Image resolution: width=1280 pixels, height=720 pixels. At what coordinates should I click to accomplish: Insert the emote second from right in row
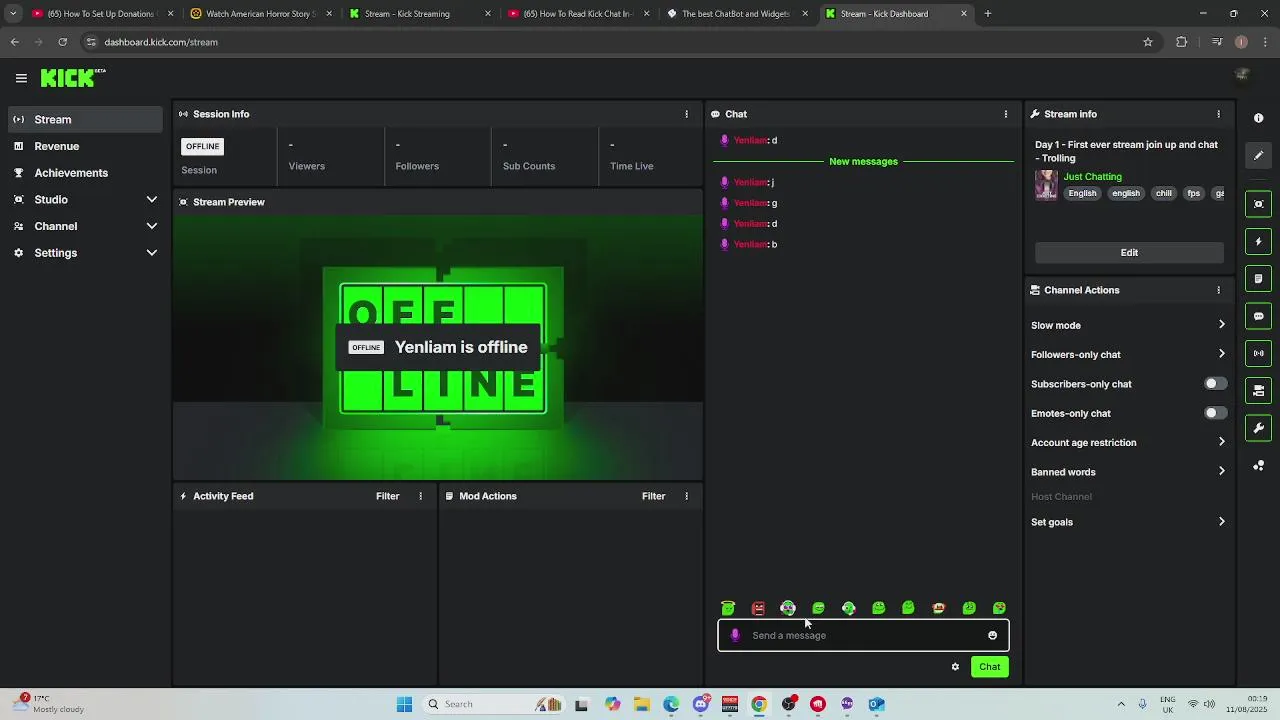pos(969,608)
